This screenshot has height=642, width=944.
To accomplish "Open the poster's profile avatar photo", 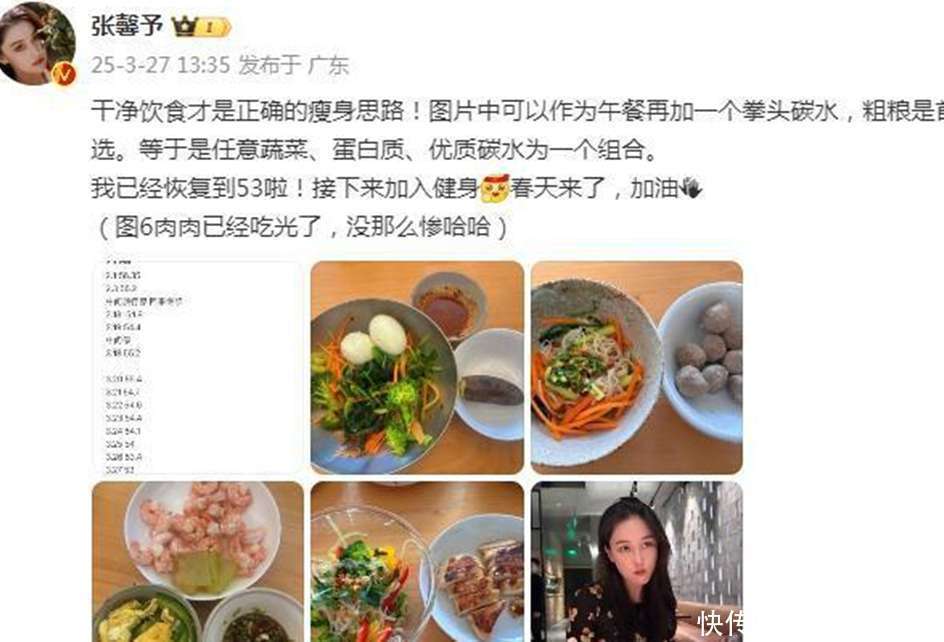I will (37, 42).
